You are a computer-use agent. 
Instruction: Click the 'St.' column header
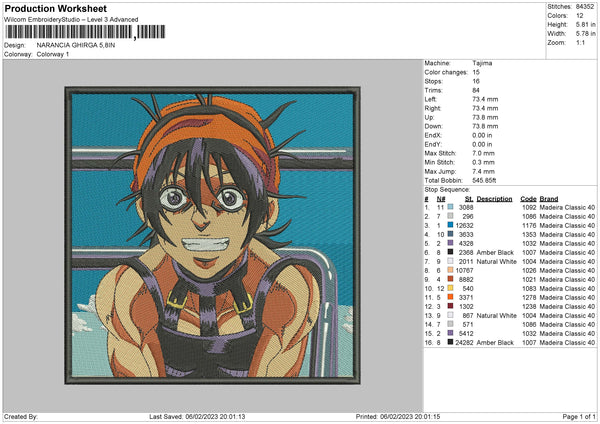(469, 199)
